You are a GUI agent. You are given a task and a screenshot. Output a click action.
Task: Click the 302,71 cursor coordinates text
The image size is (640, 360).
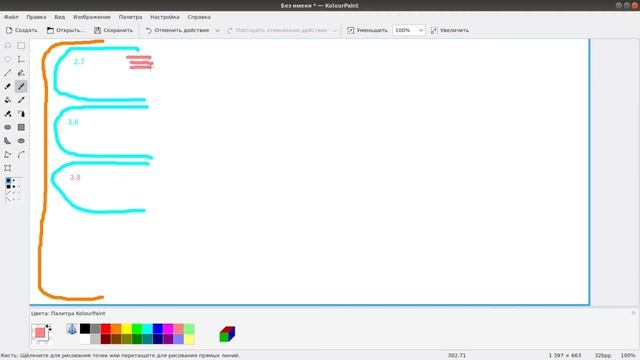click(x=457, y=356)
